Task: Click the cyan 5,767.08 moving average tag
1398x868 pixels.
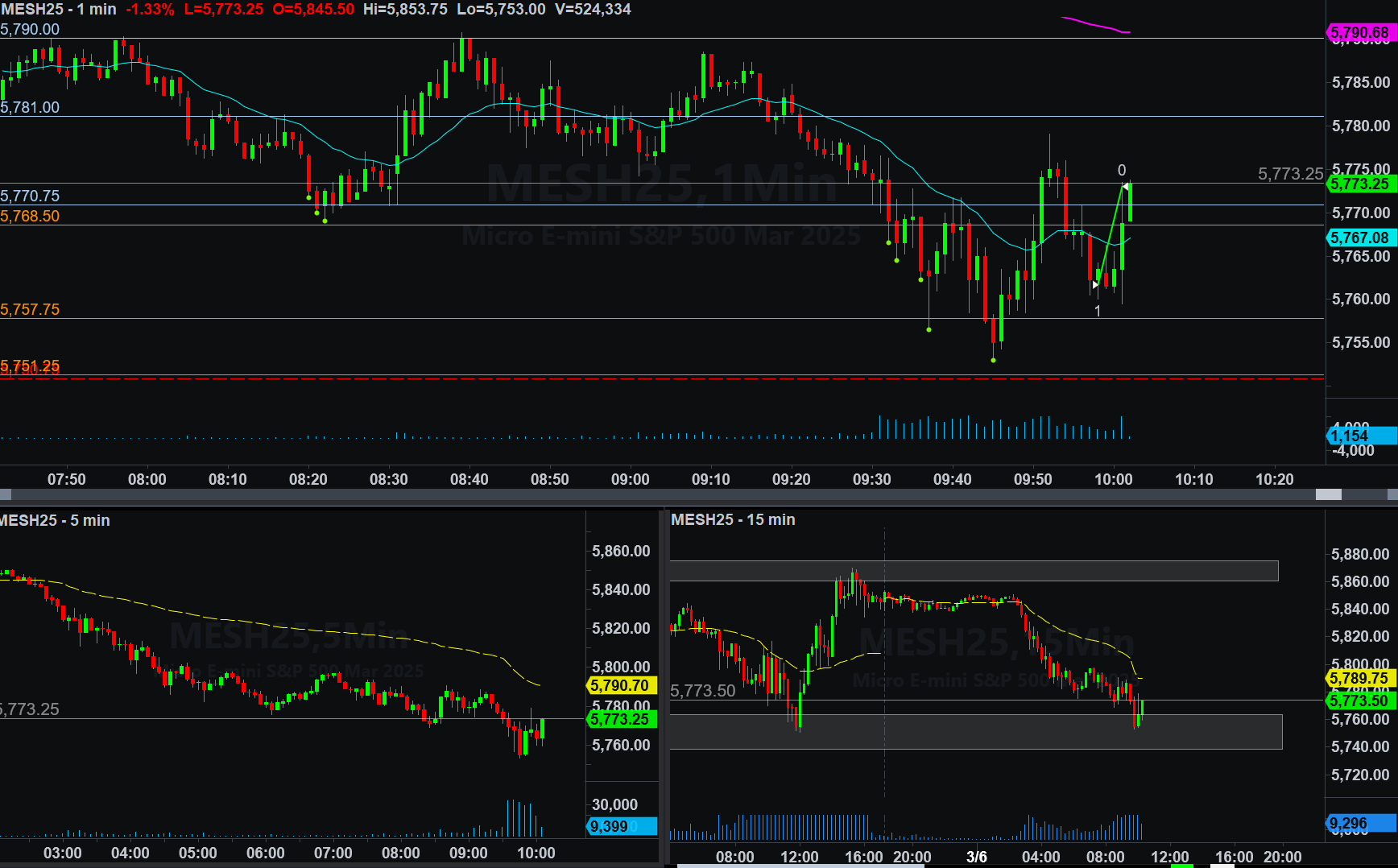Action: click(x=1361, y=238)
